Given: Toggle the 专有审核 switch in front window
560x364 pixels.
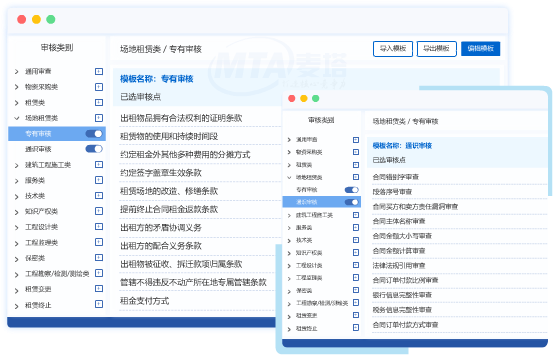Looking at the screenshot, I should pyautogui.click(x=352, y=190).
